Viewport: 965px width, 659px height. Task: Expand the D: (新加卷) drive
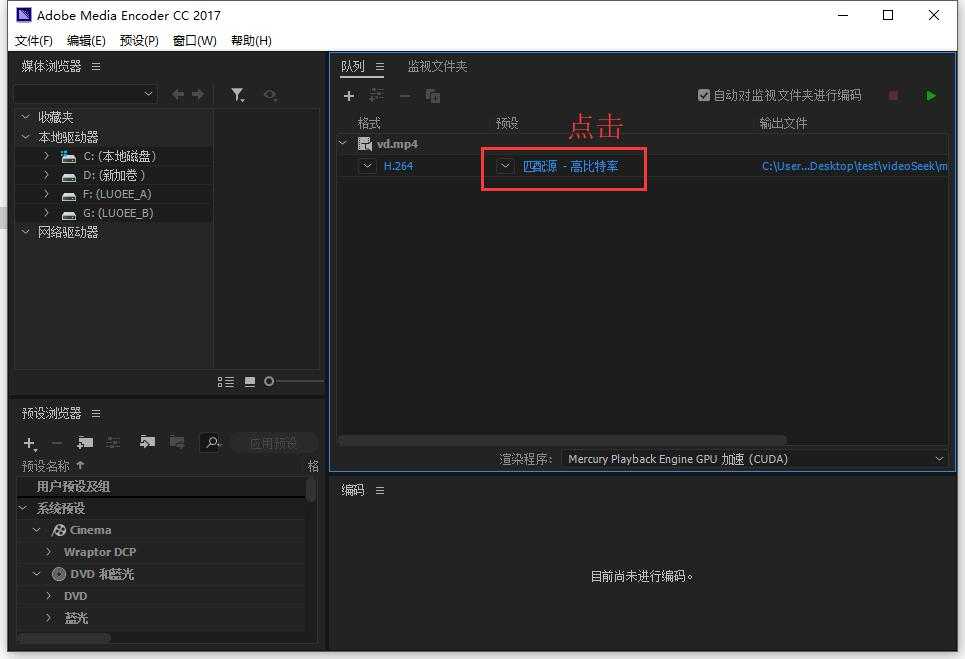pos(46,175)
